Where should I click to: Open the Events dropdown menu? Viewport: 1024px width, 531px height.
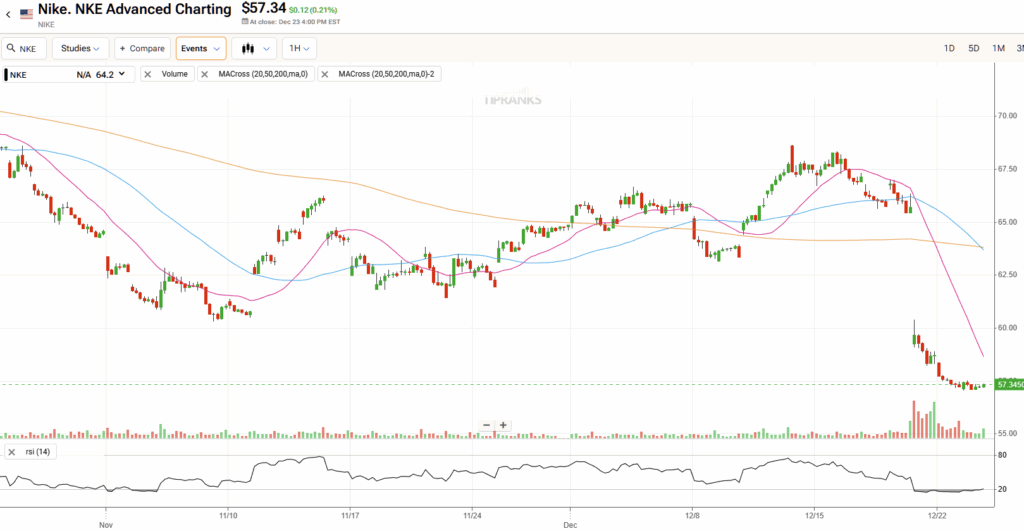coord(200,48)
